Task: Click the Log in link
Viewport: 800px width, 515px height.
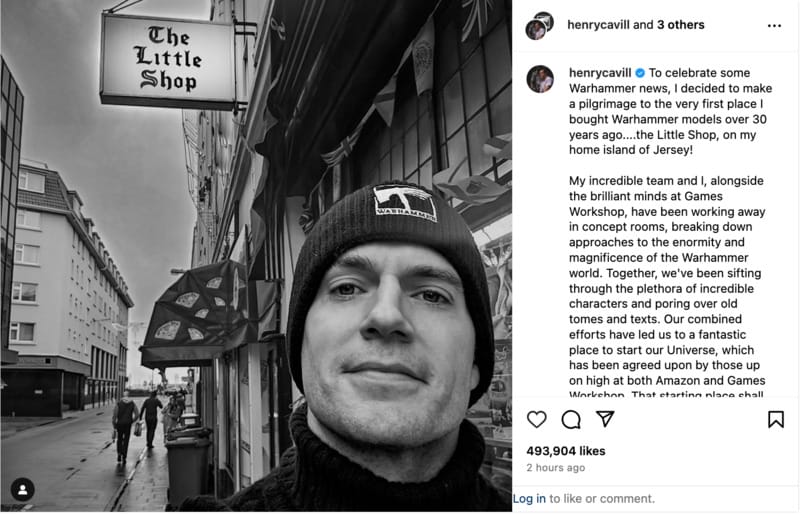Action: [529, 499]
